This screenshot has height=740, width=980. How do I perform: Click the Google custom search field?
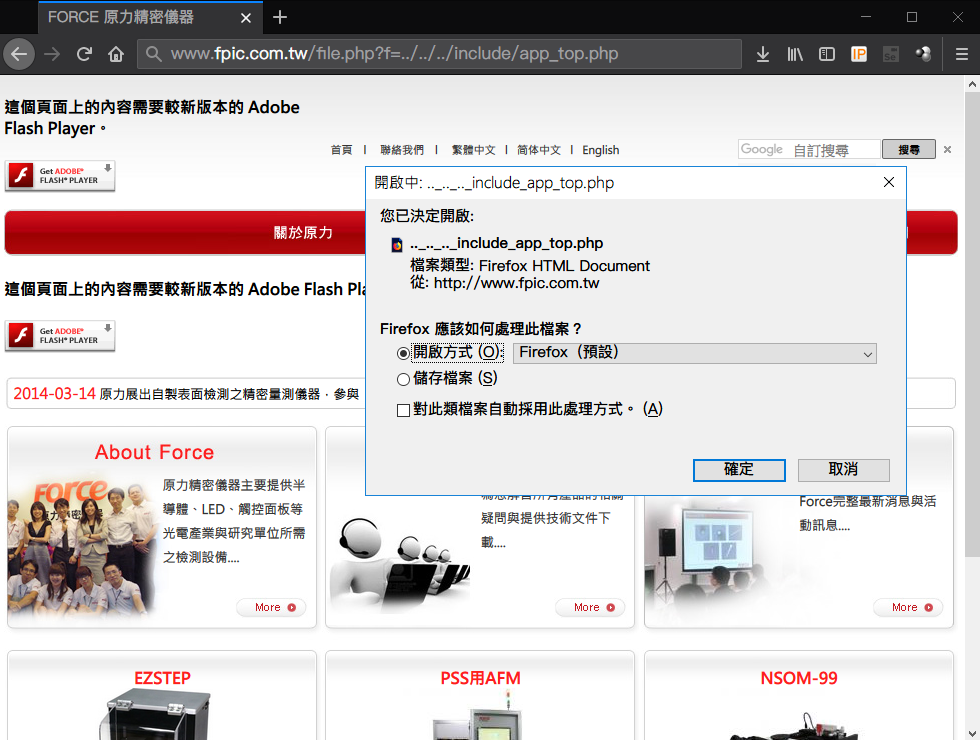click(x=809, y=149)
